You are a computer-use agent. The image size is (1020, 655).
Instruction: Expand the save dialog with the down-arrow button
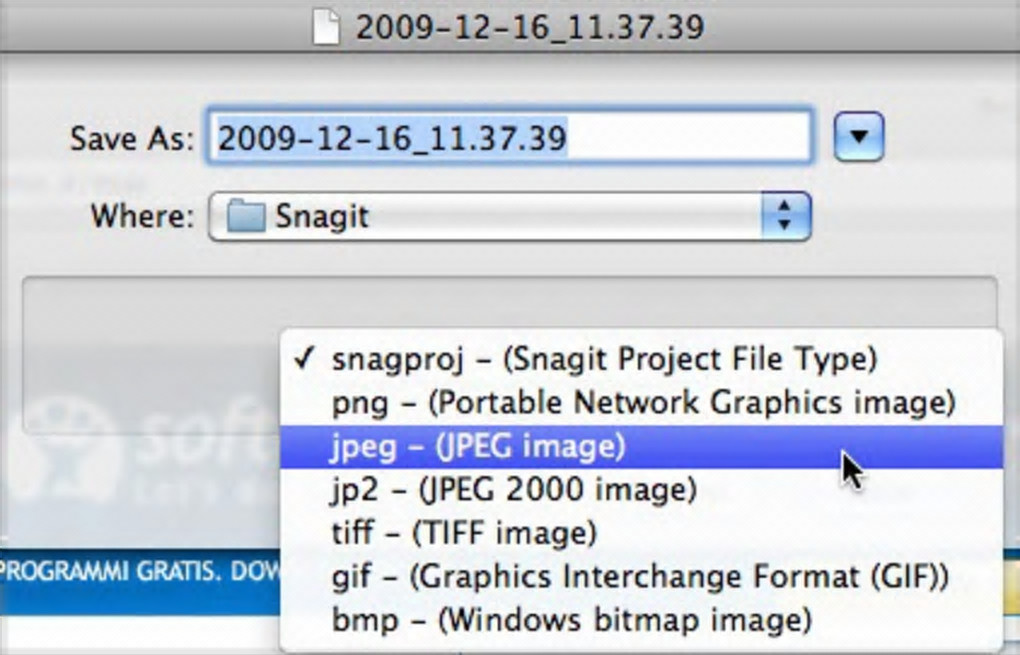tap(858, 136)
